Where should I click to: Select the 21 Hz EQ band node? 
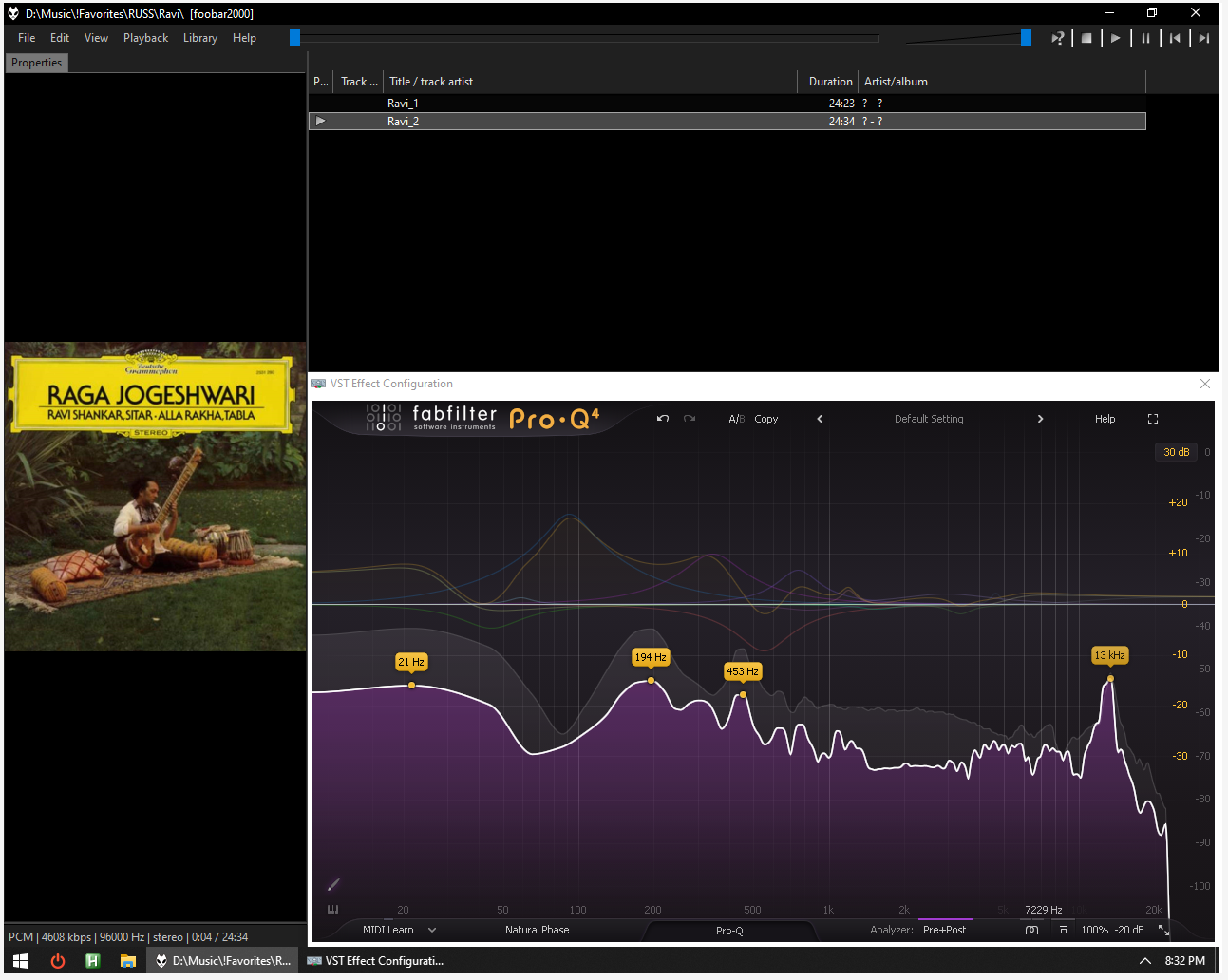pos(411,685)
